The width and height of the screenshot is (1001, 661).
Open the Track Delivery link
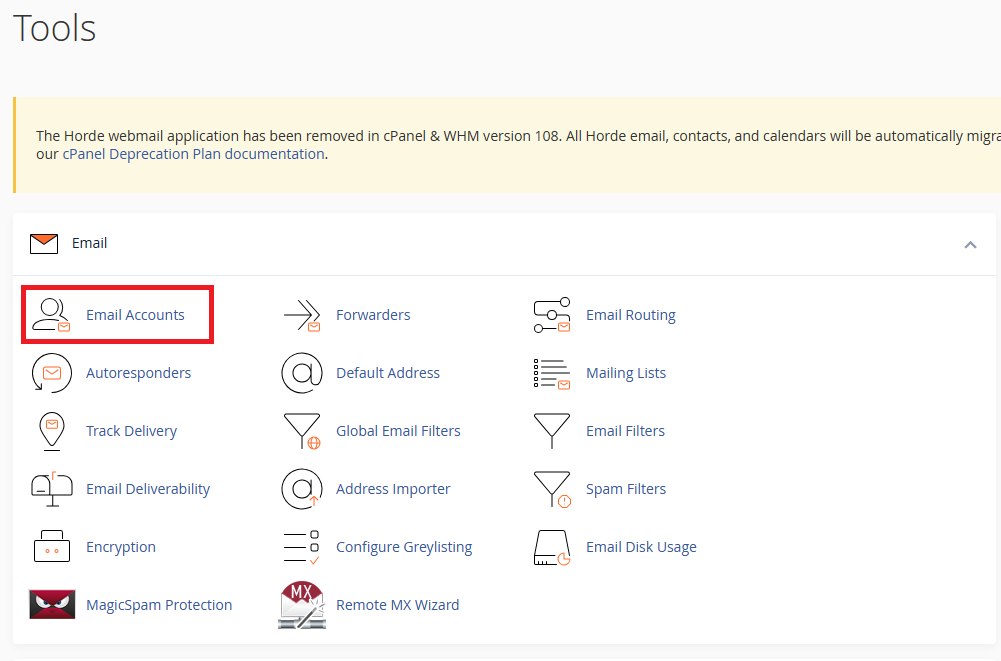pos(132,431)
